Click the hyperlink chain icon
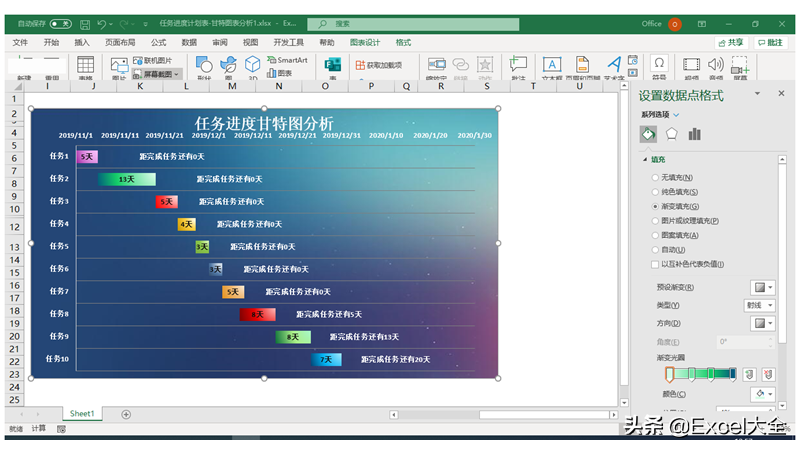This screenshot has height=450, width=800. click(461, 64)
